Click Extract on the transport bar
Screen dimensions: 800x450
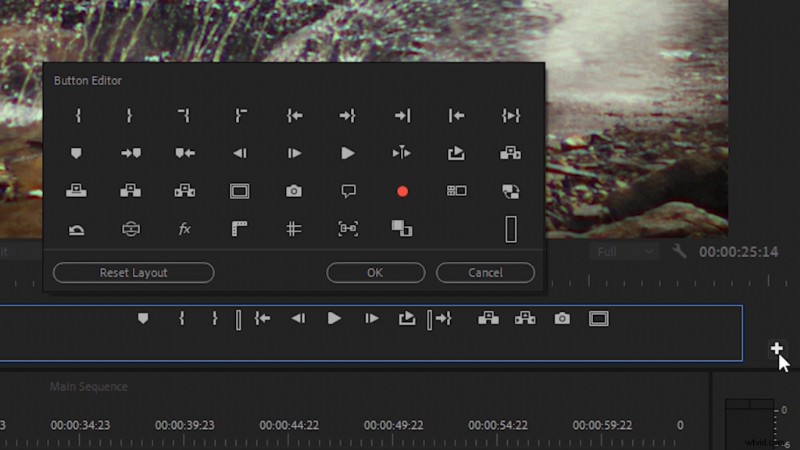525,318
